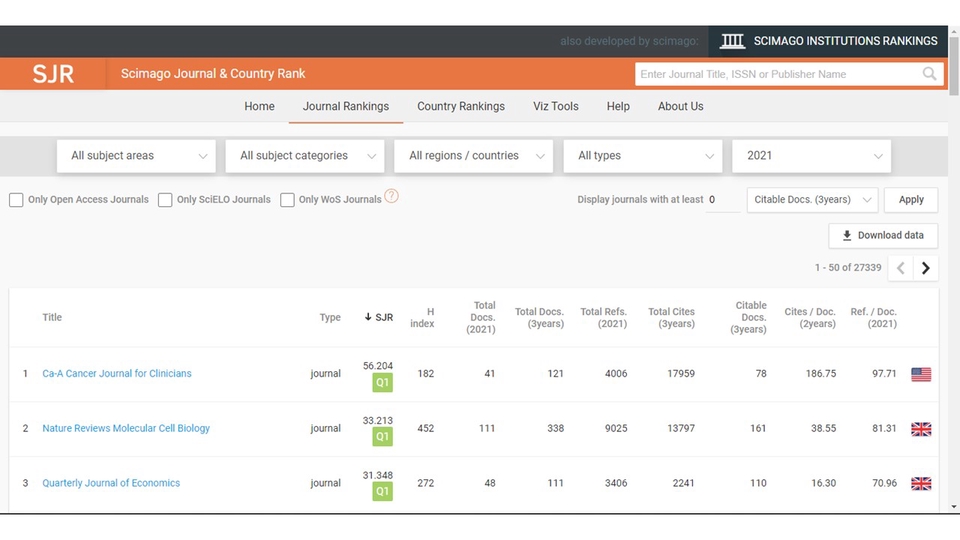960x540 pixels.
Task: Open Country Rankings tab
Action: pos(461,107)
